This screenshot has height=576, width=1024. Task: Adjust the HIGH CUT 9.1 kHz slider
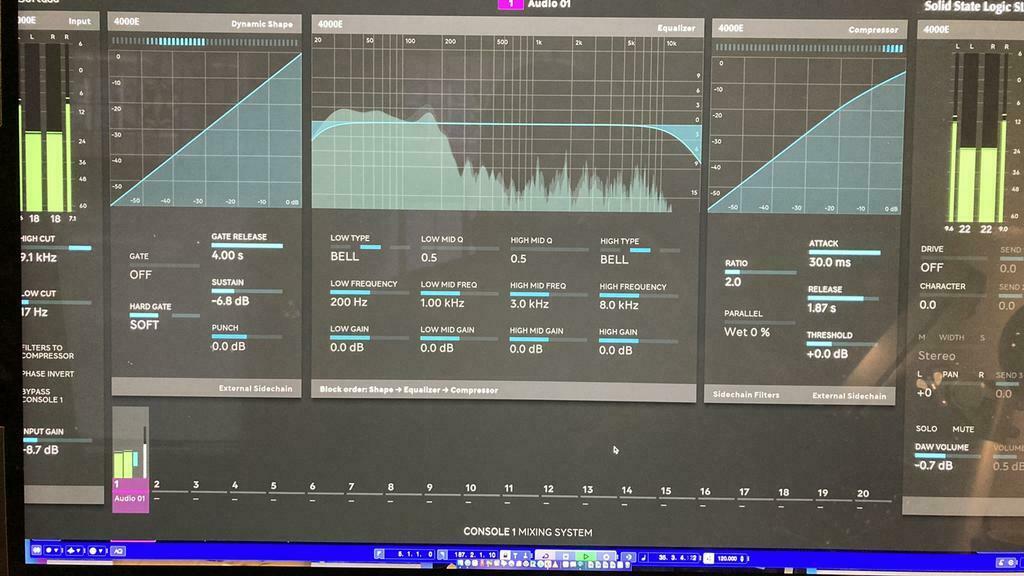56,248
